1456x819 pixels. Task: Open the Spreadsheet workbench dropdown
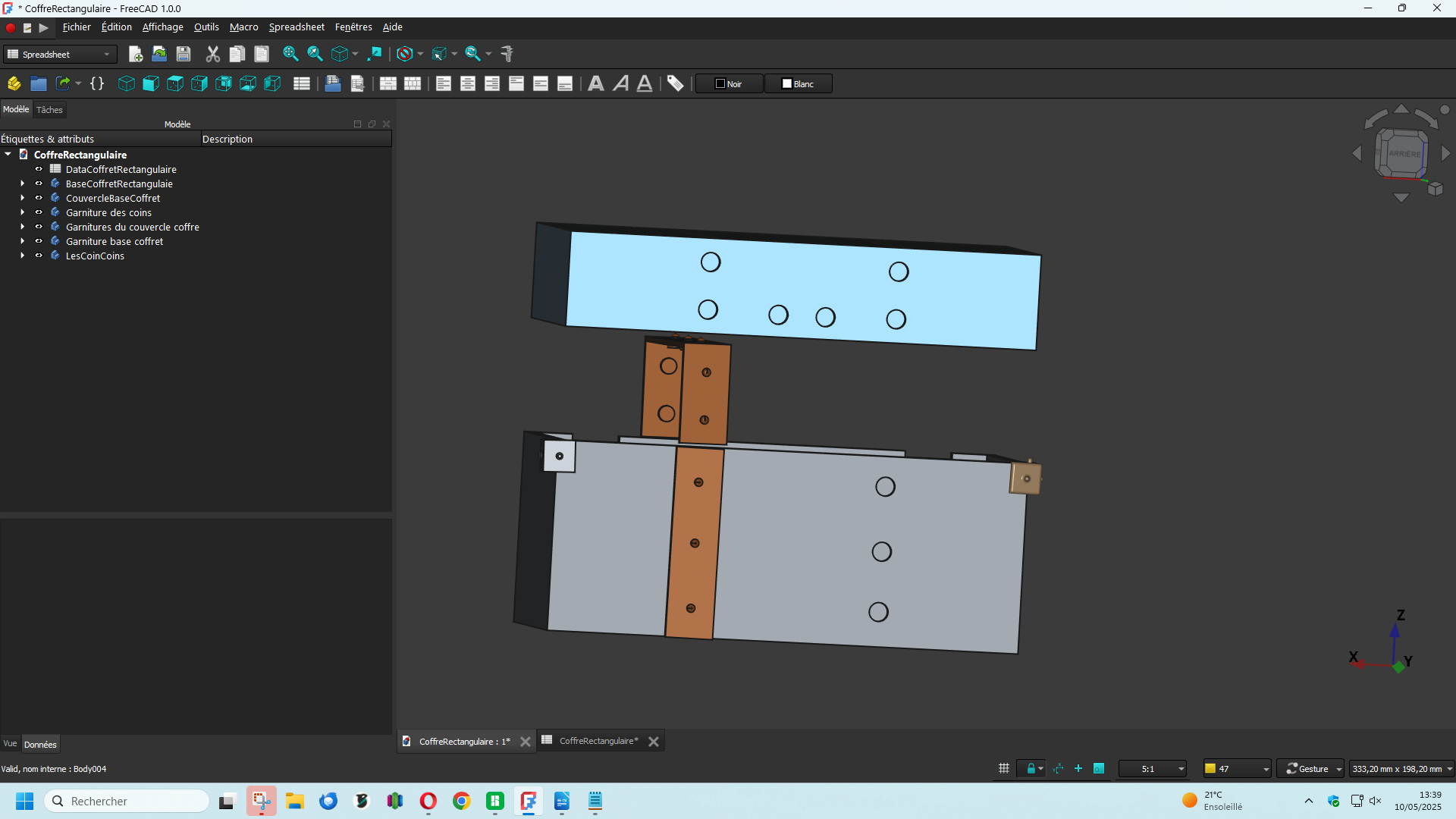click(61, 54)
